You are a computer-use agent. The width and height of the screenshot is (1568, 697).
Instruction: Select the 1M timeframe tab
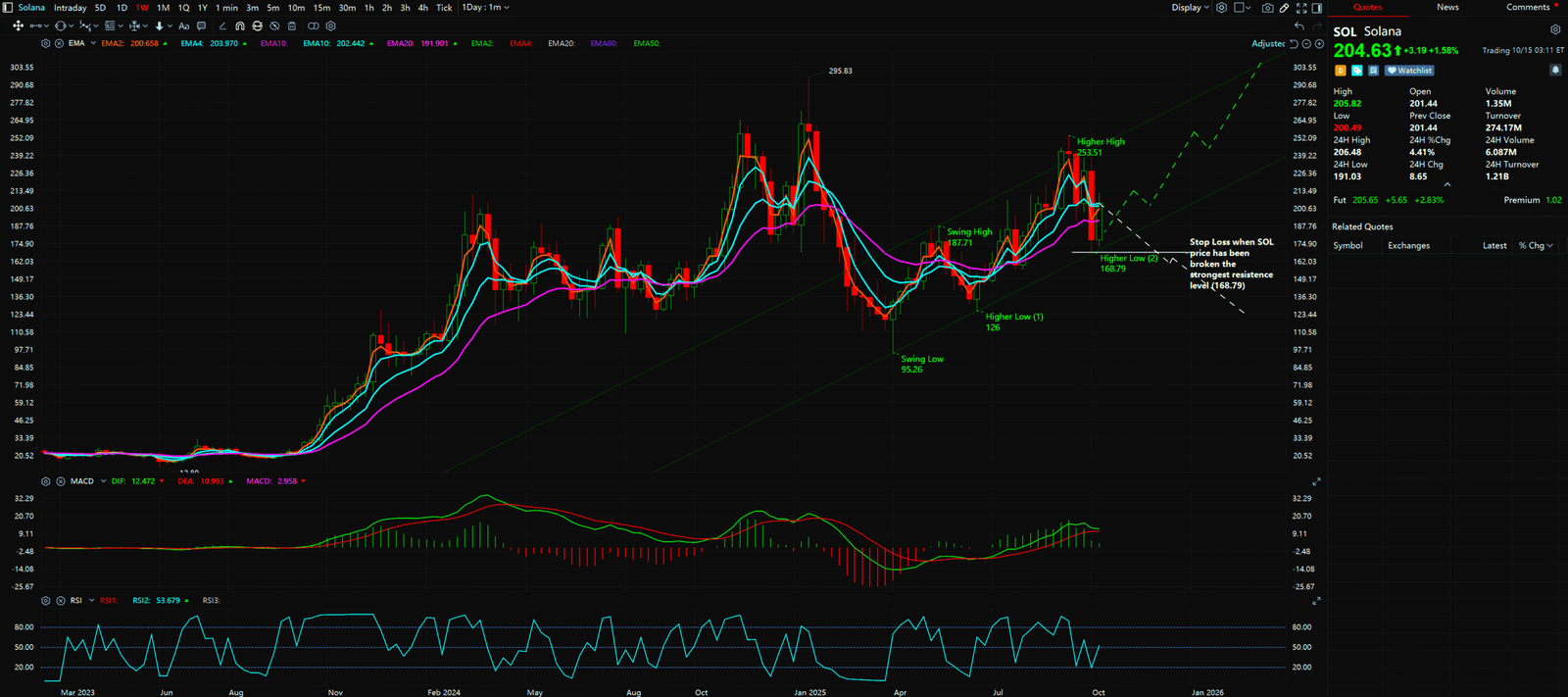pyautogui.click(x=163, y=8)
